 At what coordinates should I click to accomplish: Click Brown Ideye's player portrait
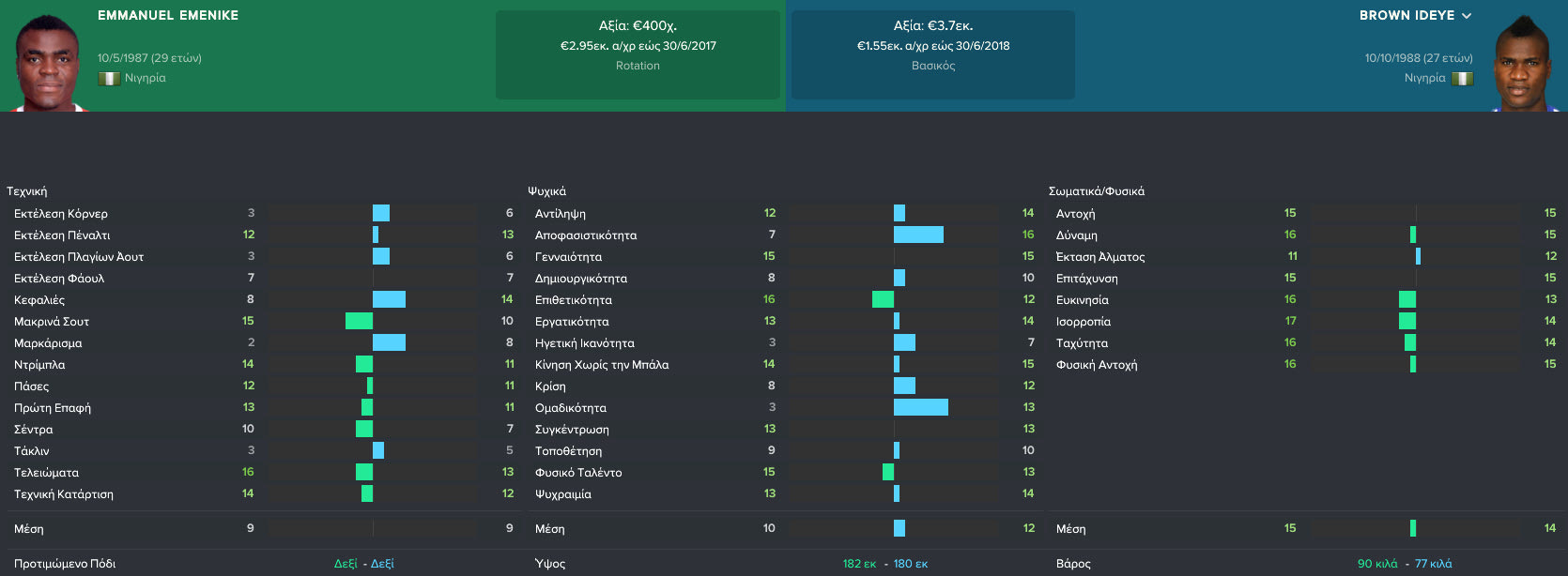tap(1521, 64)
